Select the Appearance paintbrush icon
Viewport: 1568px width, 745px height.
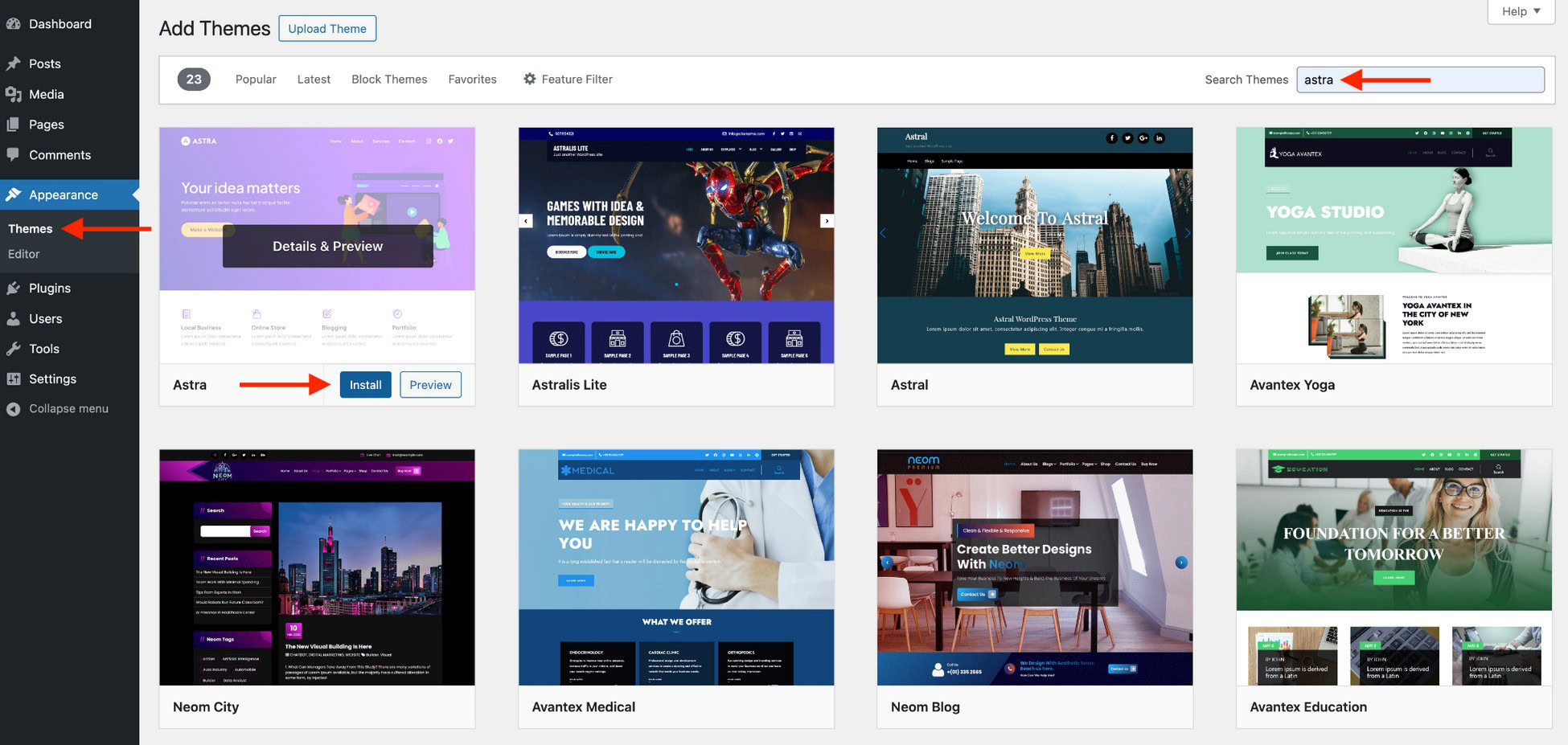(x=13, y=194)
